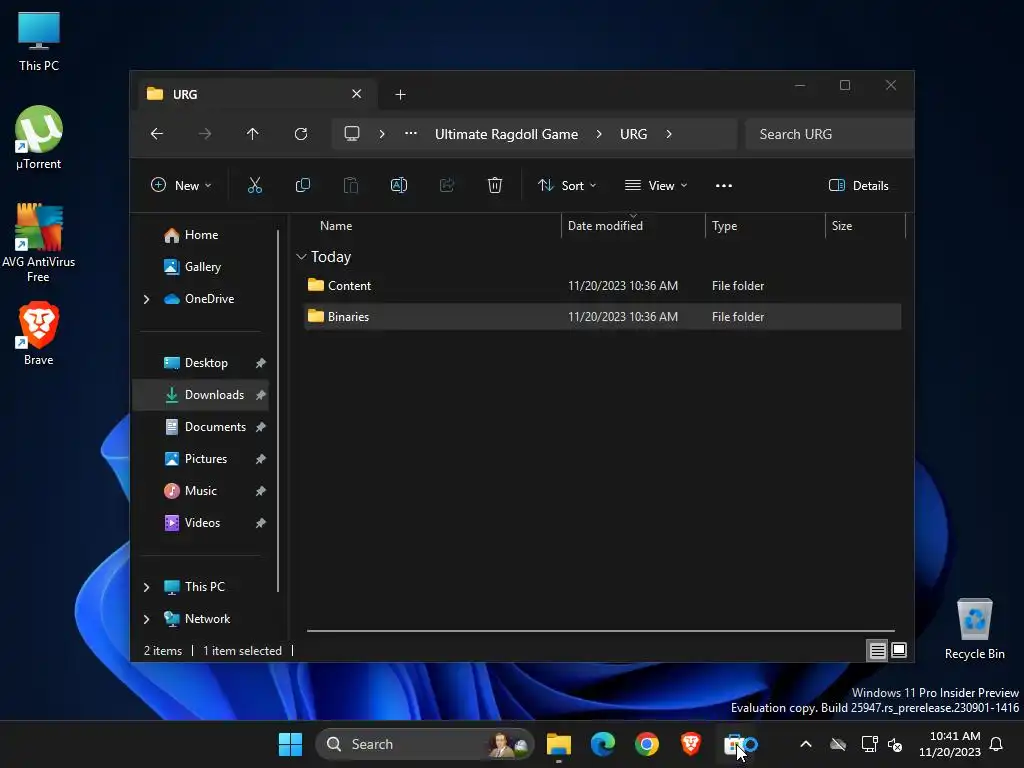
Task: Open the Windows Start menu
Action: click(290, 744)
